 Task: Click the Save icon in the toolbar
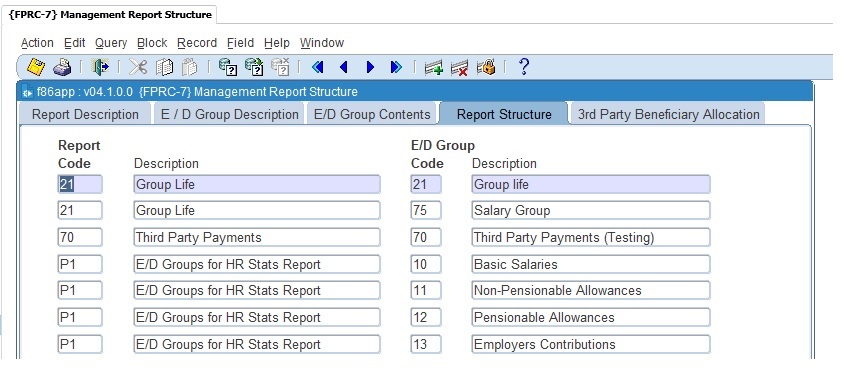point(36,67)
